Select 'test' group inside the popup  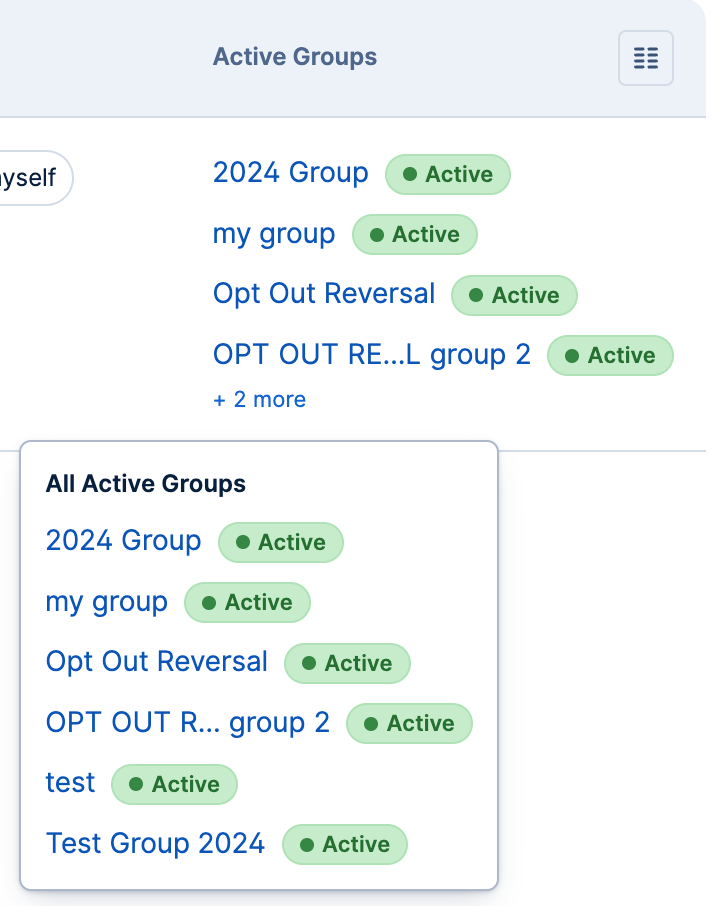pyautogui.click(x=69, y=783)
